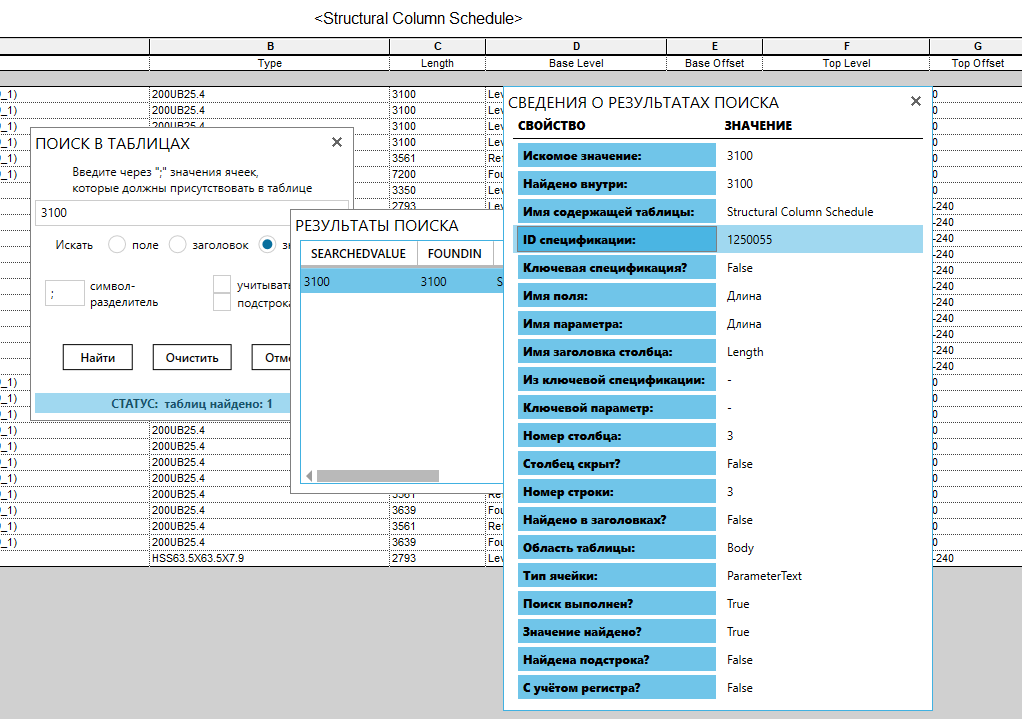Select the 3100 result row in РЕЗУЛЬТАТЫ ПОИСКА
1022x719 pixels.
[402, 282]
